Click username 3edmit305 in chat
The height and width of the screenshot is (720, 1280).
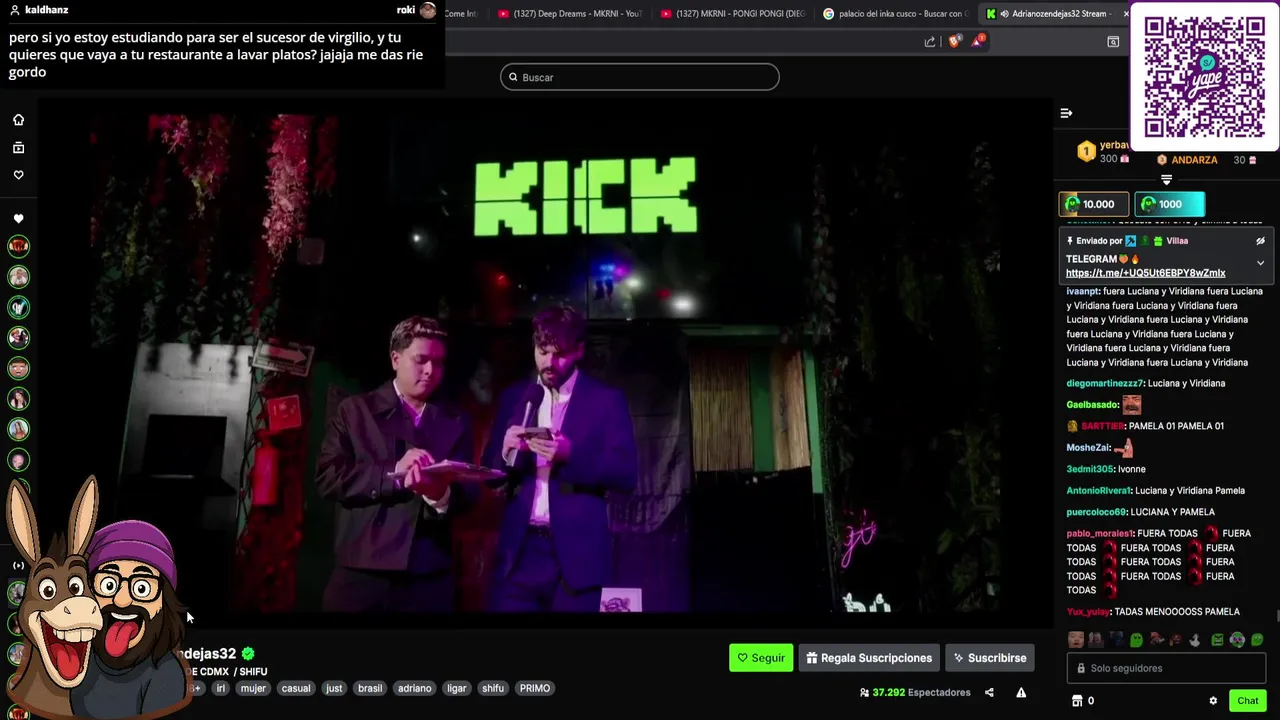[1089, 469]
